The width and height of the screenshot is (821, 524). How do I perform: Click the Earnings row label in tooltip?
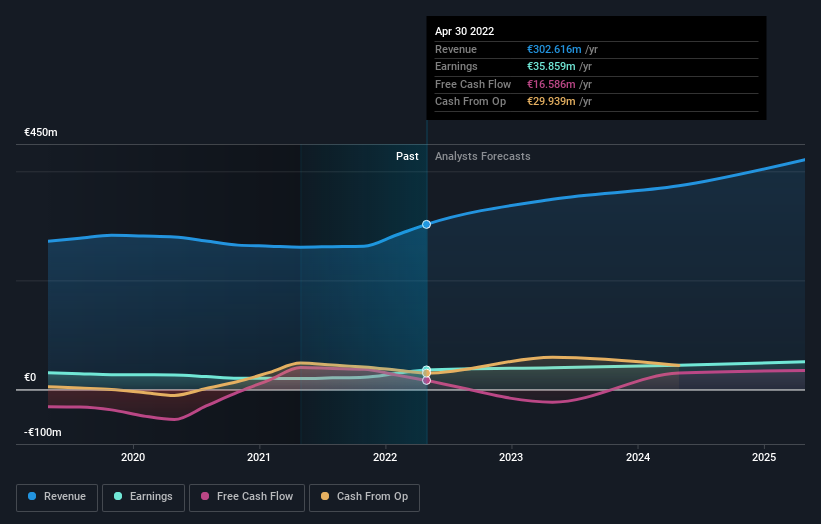[x=456, y=66]
